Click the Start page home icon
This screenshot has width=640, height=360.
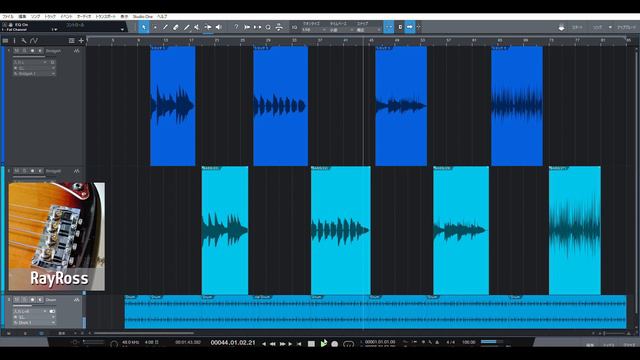pyautogui.click(x=562, y=27)
